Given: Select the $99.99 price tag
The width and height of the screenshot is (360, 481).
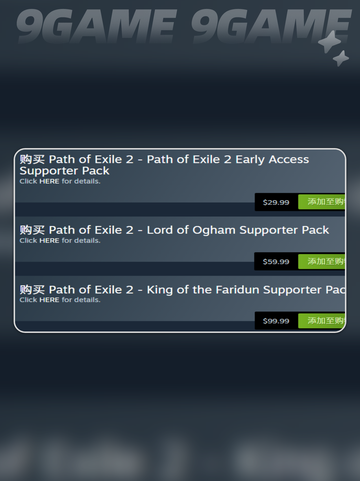Looking at the screenshot, I should (276, 321).
